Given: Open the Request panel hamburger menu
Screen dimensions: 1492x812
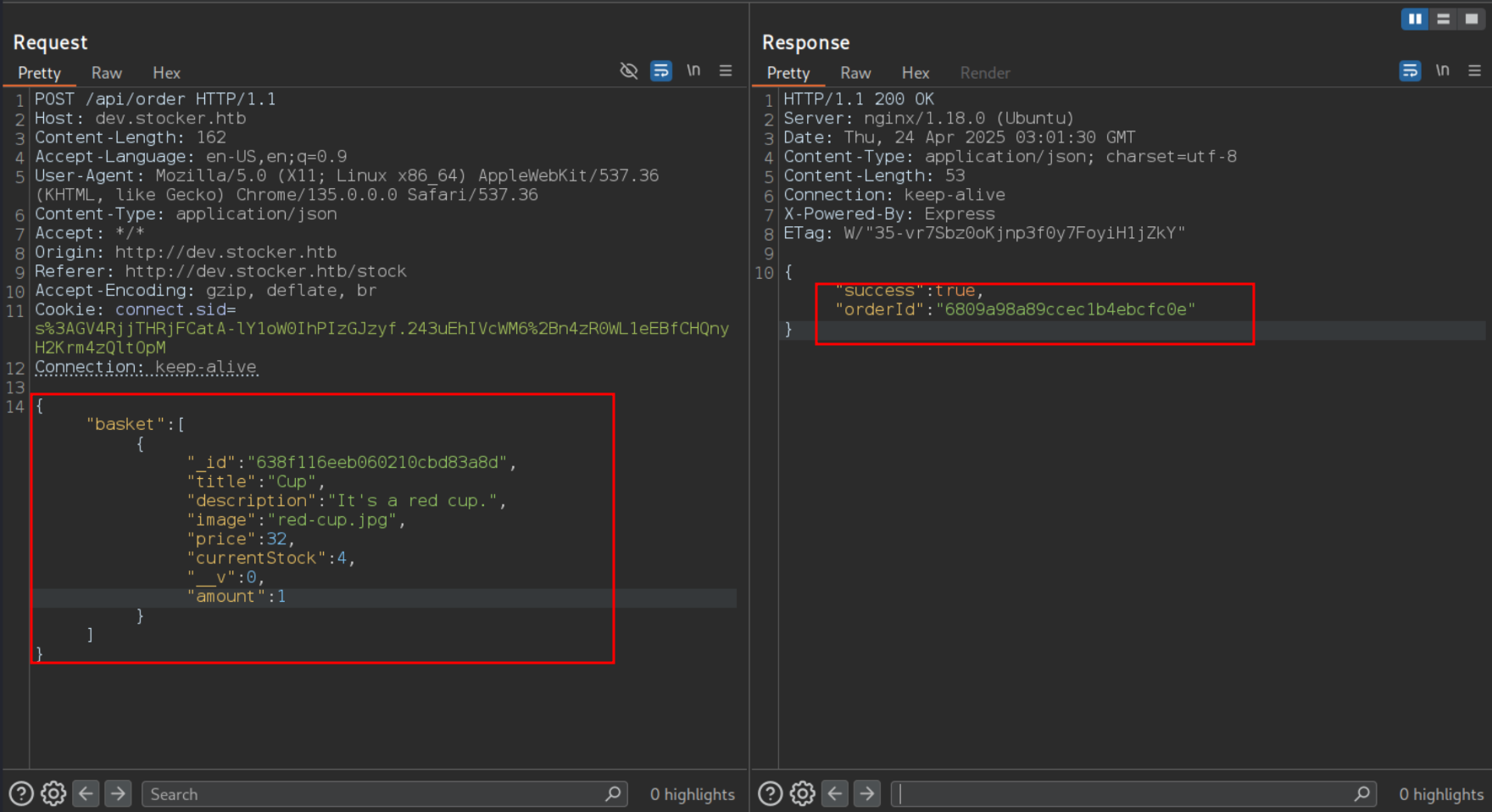Looking at the screenshot, I should tap(726, 70).
